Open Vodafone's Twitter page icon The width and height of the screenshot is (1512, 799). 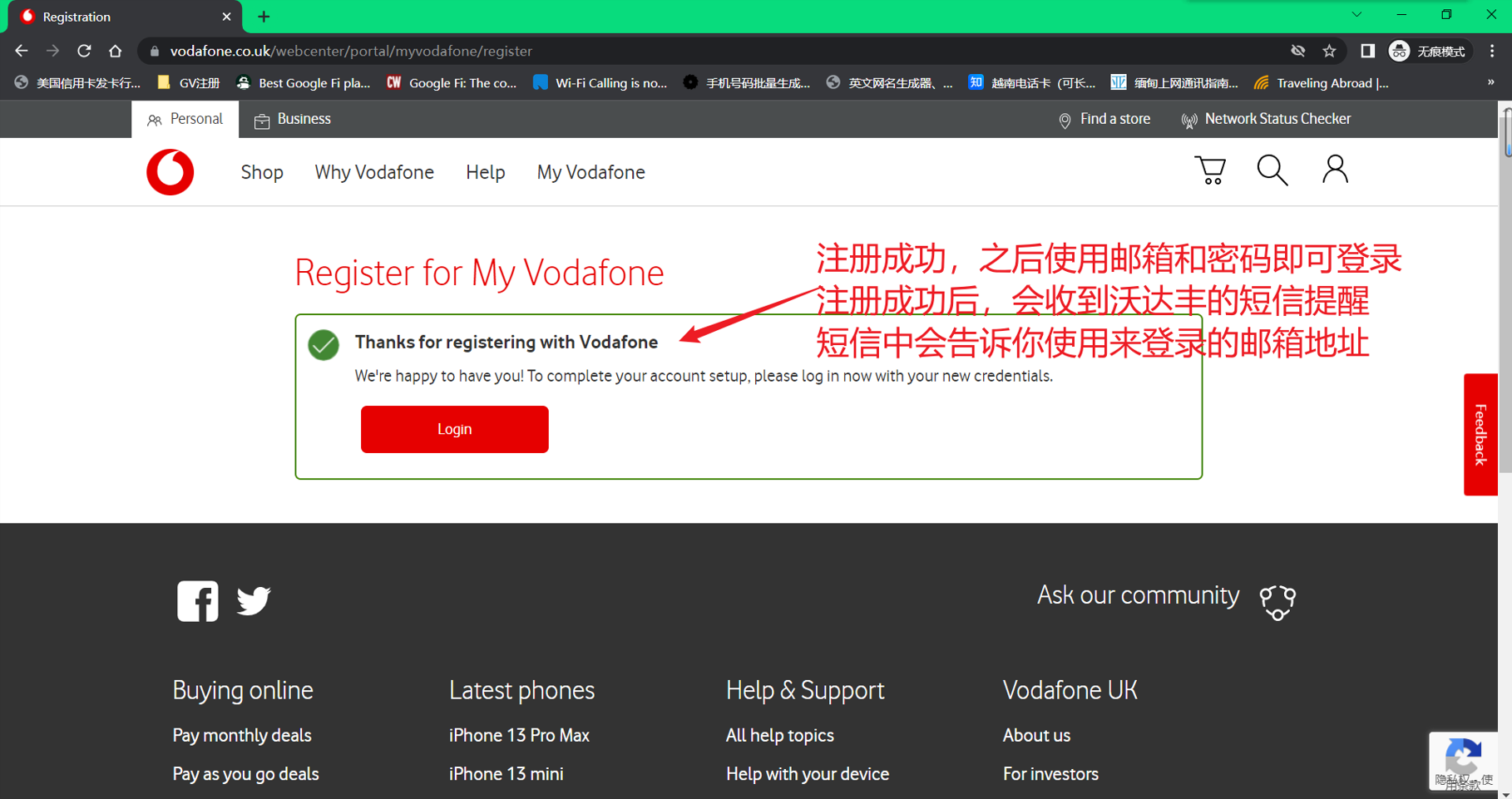coord(254,600)
